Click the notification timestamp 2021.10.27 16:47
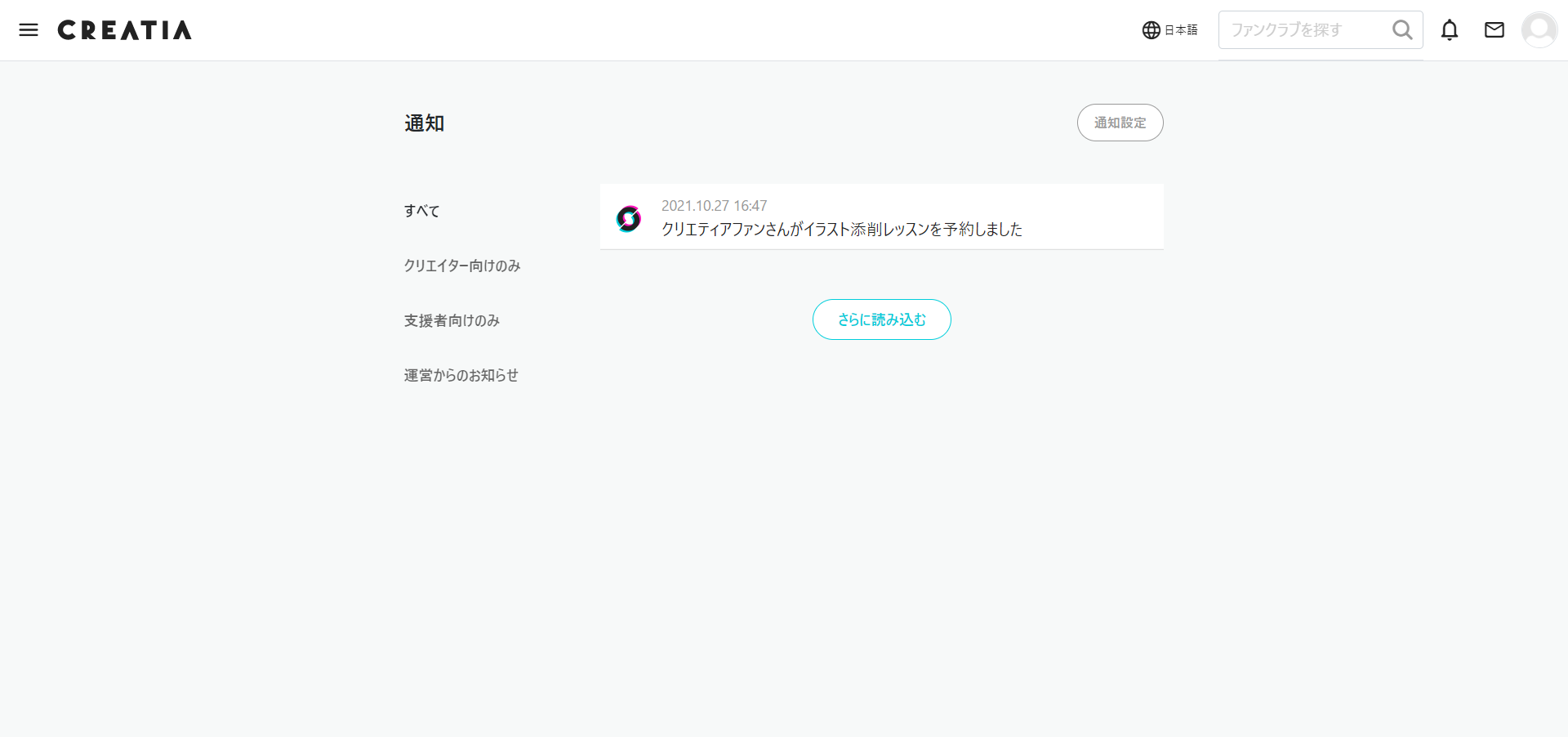 tap(714, 205)
